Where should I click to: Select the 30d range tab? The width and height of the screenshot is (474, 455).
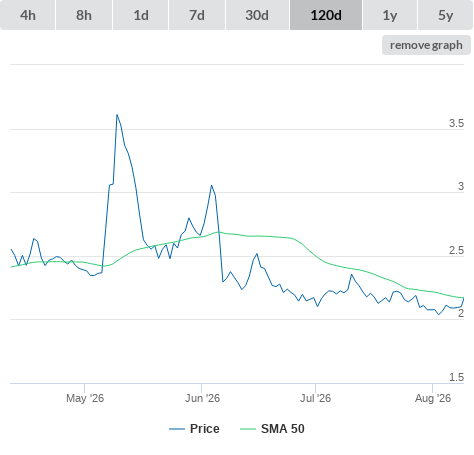click(x=257, y=15)
